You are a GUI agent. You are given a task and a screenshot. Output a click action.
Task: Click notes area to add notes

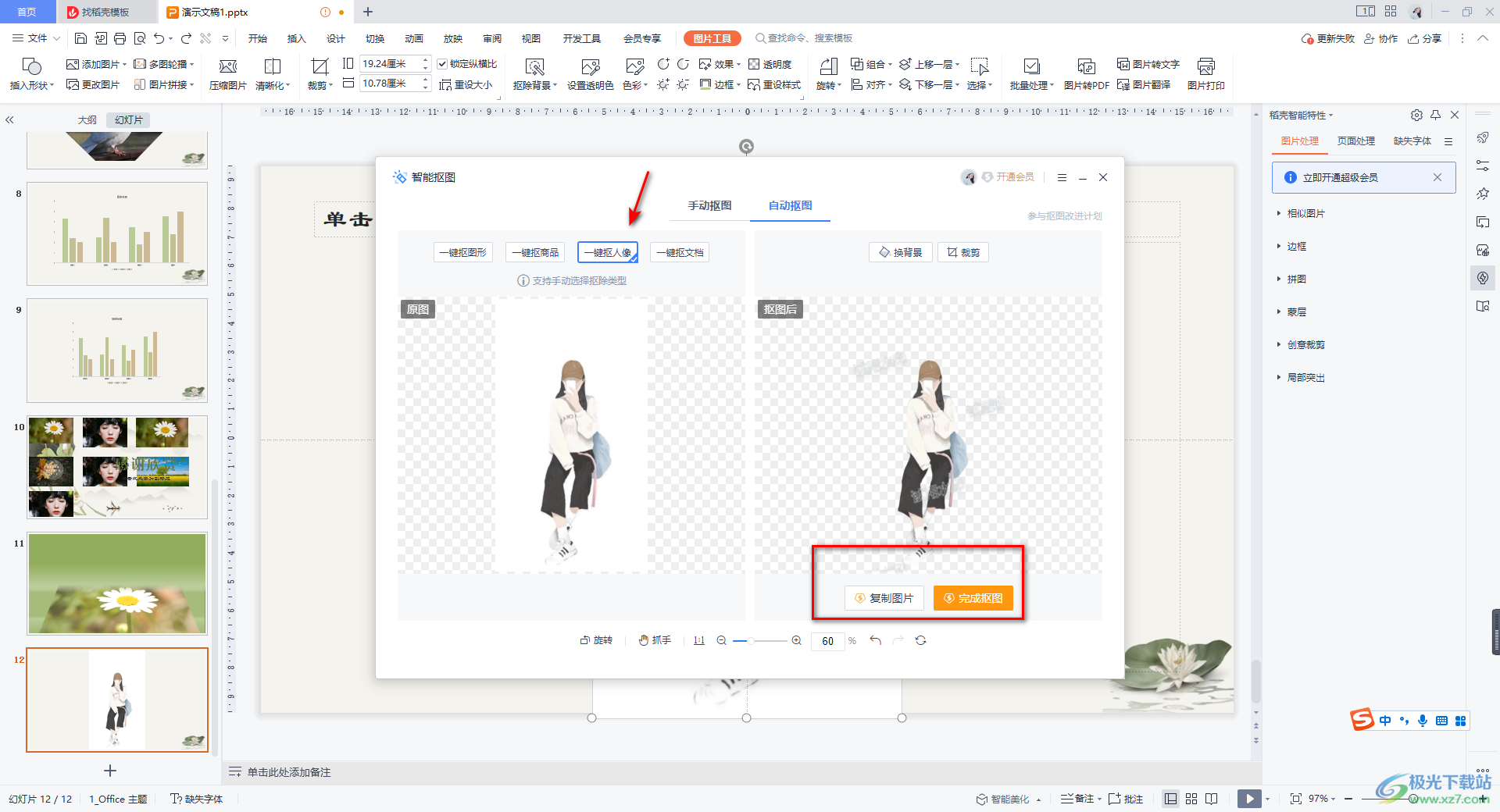pyautogui.click(x=289, y=772)
